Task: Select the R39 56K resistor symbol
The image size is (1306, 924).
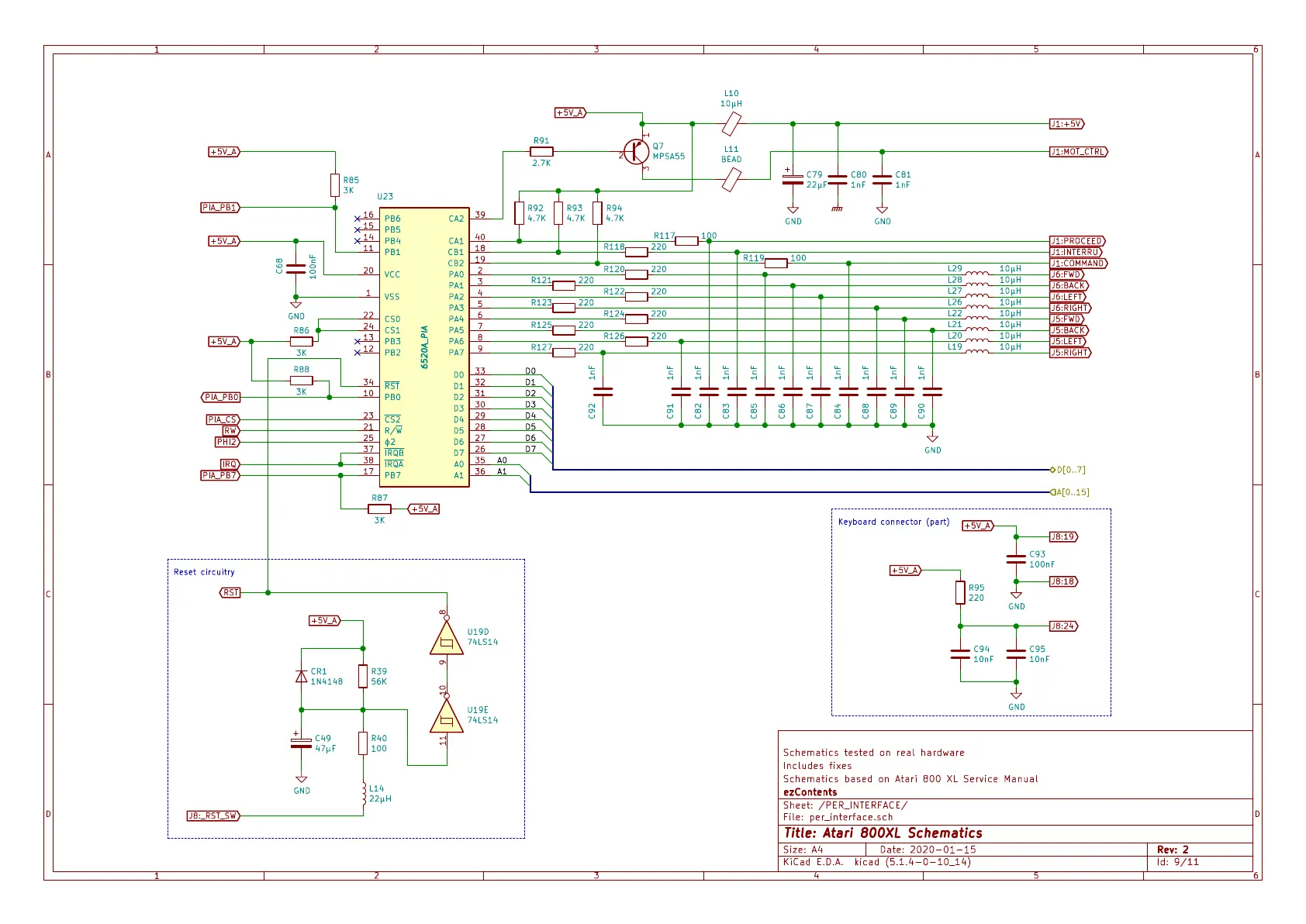Action: 363,676
